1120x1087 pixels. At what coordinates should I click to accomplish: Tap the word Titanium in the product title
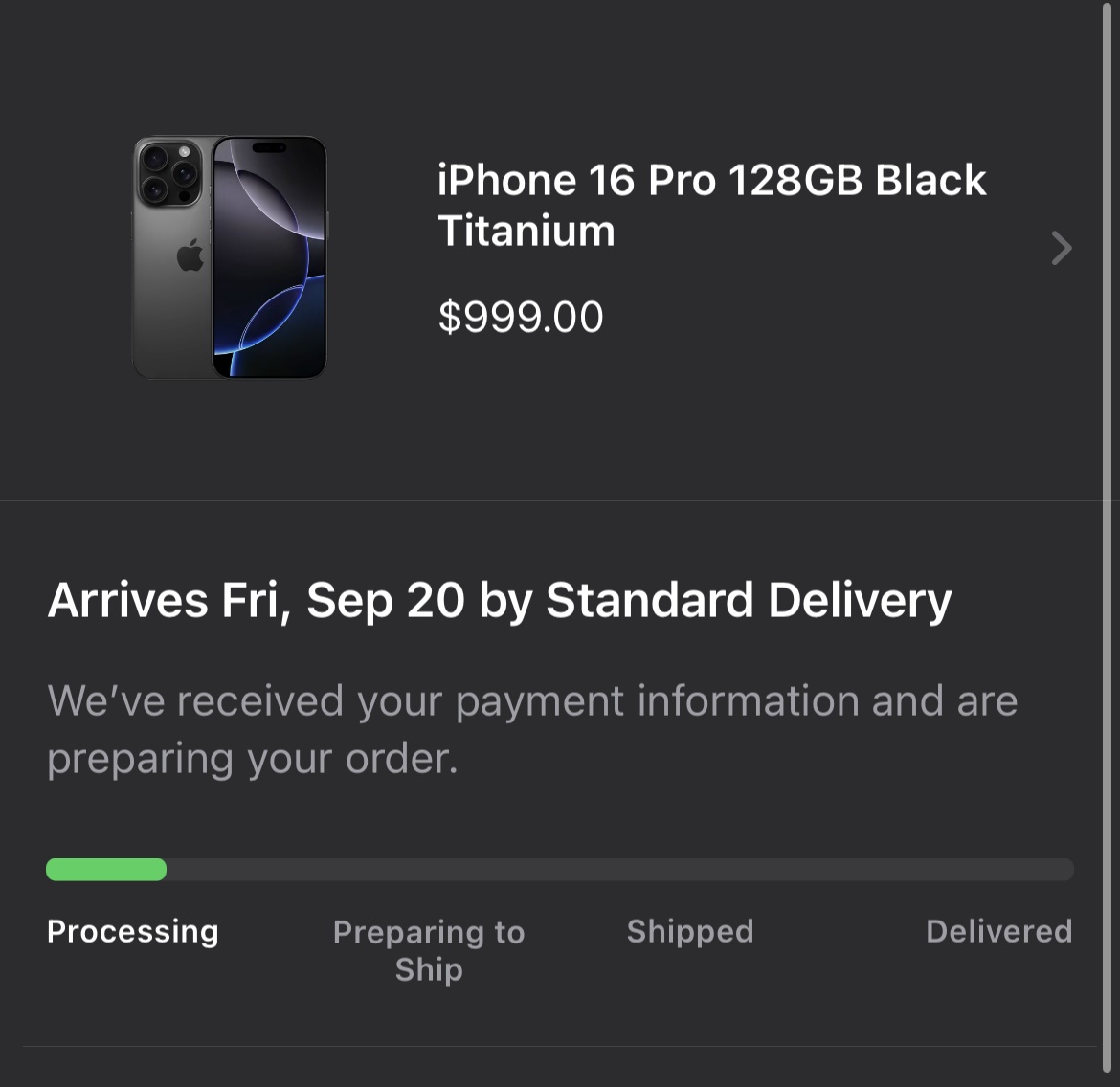coord(526,231)
